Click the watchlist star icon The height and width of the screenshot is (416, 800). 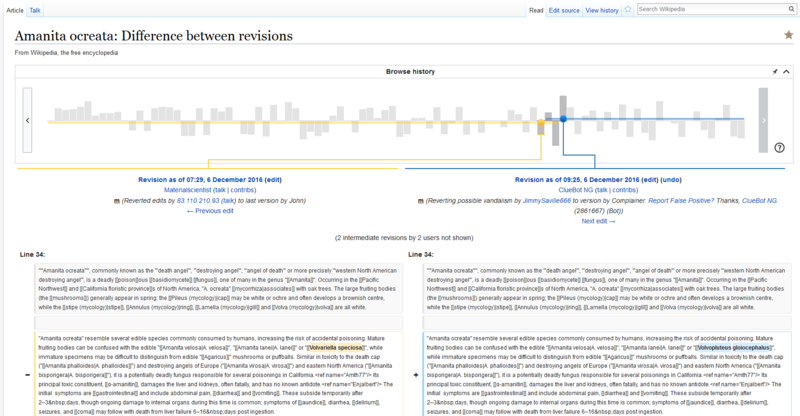(x=627, y=9)
